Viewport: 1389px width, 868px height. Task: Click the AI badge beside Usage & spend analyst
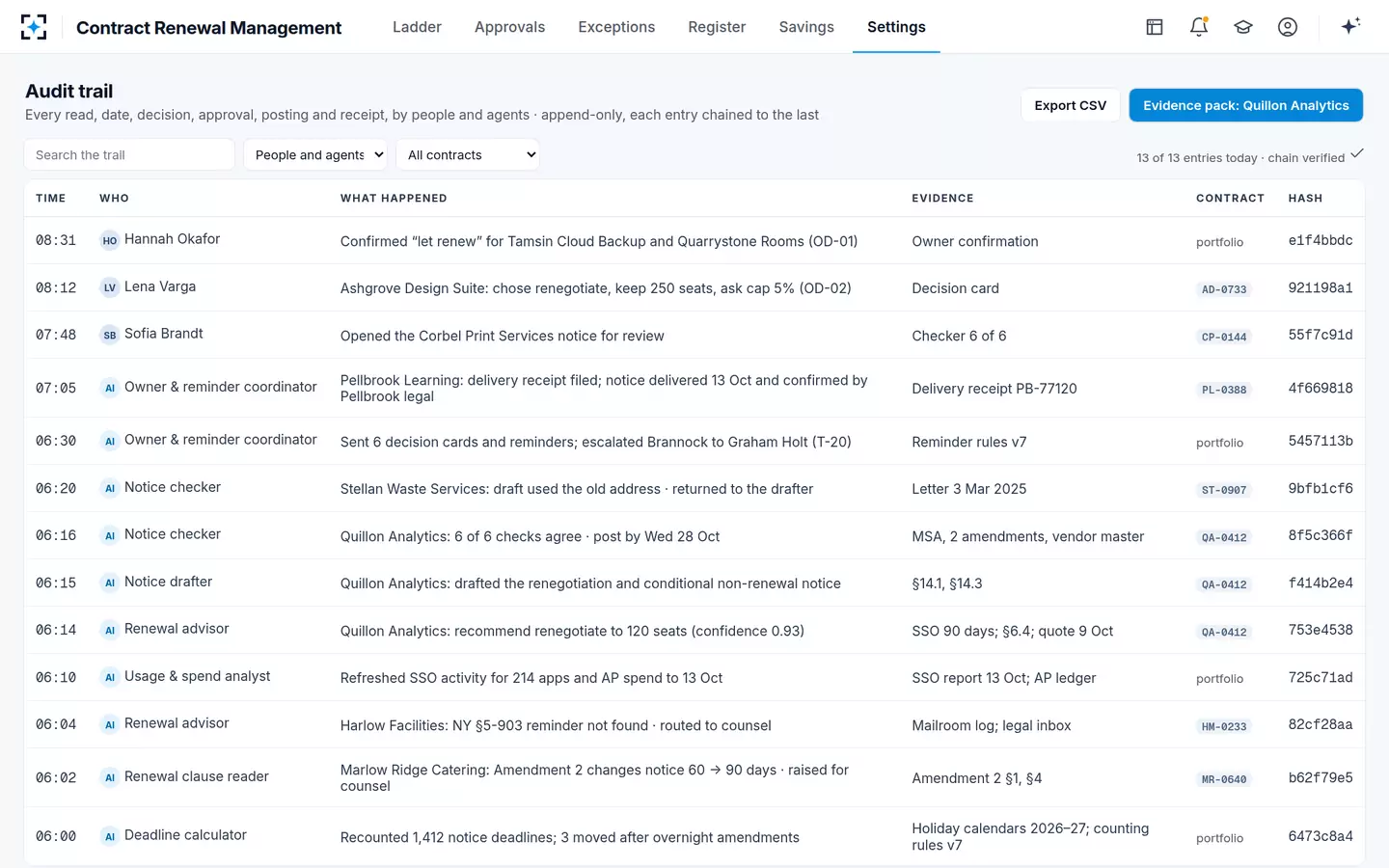tap(110, 678)
